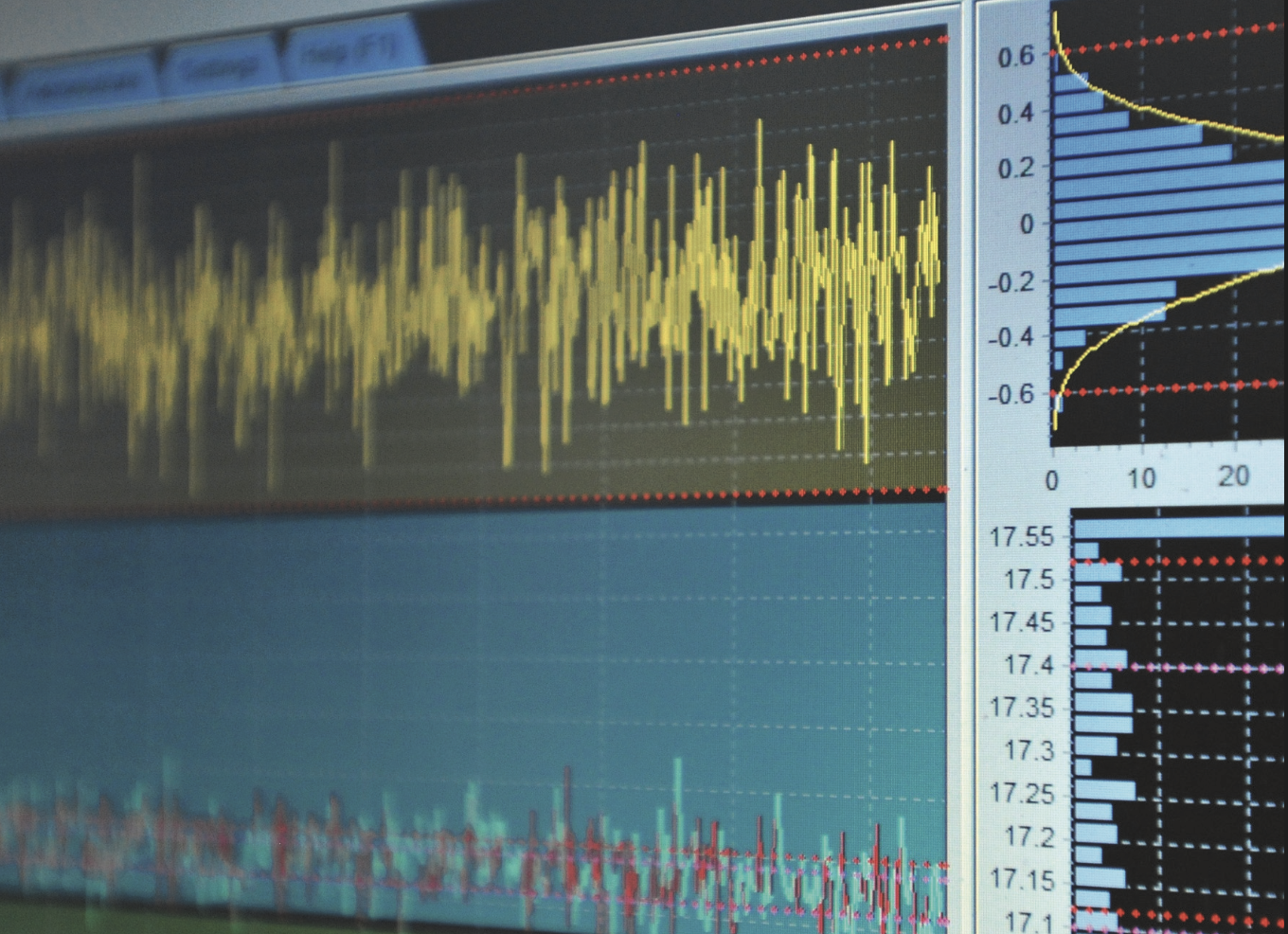The height and width of the screenshot is (934, 1288).
Task: Click the vertical divider between chart and histograms
Action: [962, 474]
